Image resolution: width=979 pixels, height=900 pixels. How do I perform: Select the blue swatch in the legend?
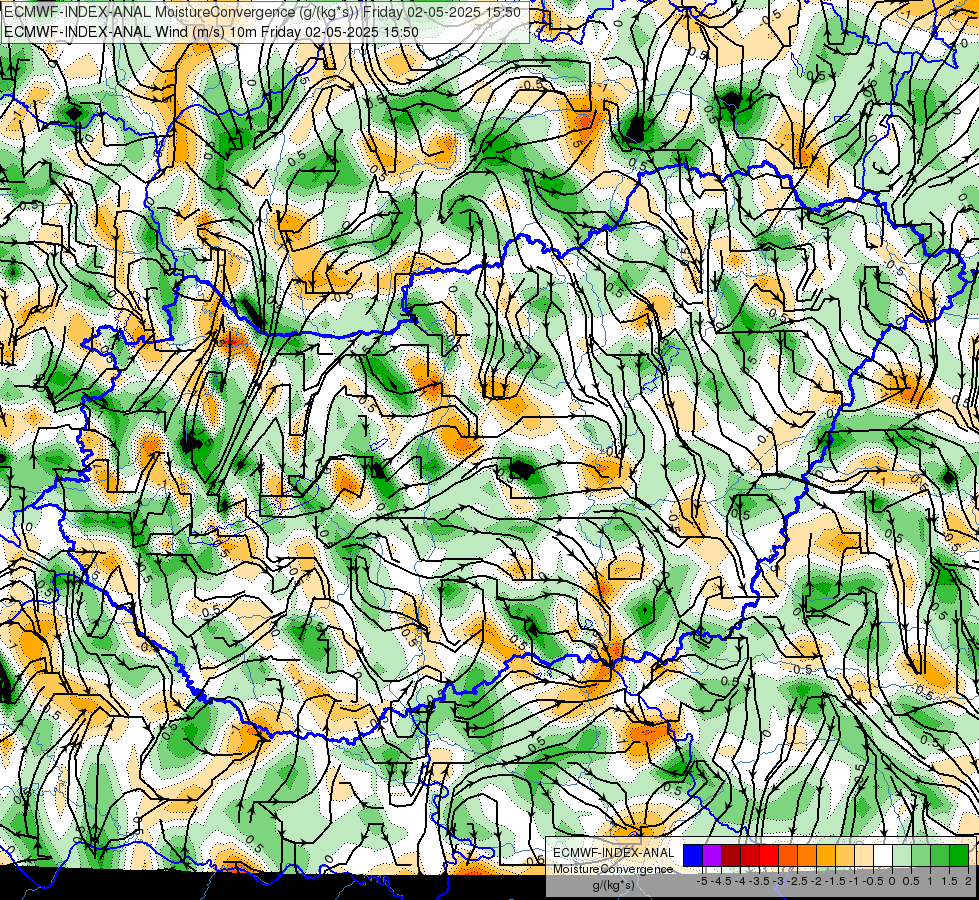point(693,856)
